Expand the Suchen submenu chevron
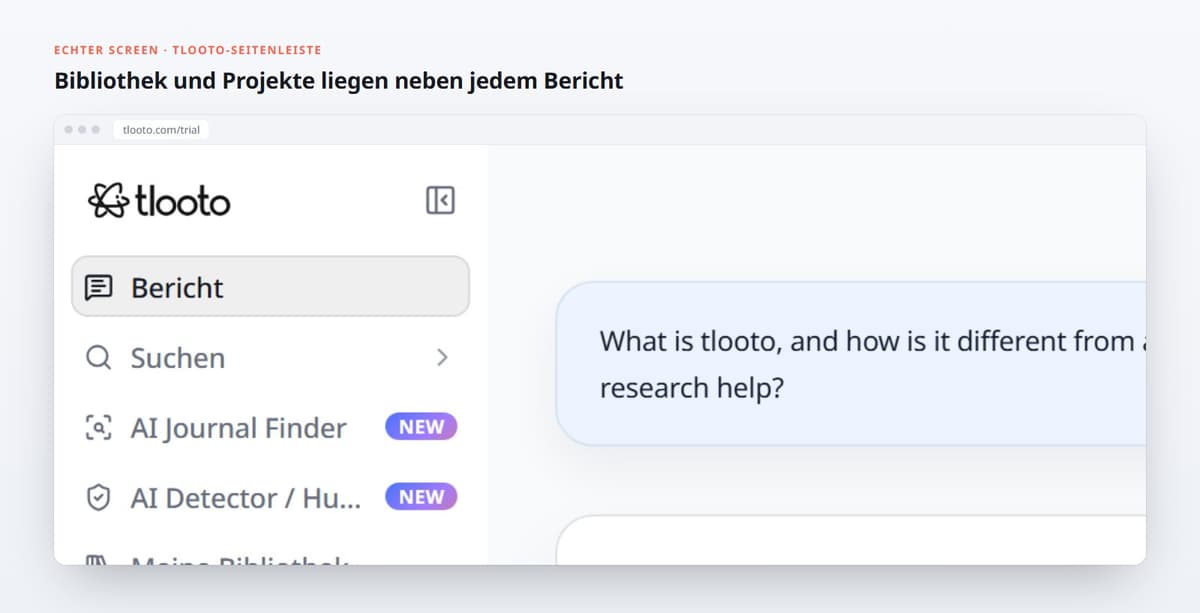This screenshot has height=613, width=1200. point(442,357)
